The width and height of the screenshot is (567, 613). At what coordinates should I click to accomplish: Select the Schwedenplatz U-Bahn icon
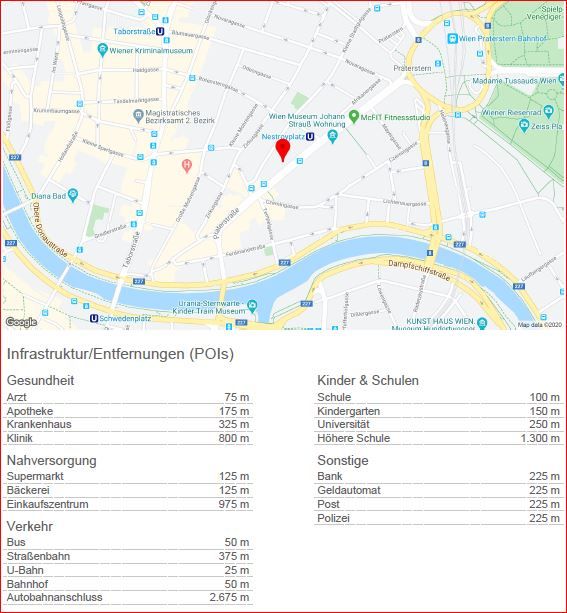[x=94, y=319]
